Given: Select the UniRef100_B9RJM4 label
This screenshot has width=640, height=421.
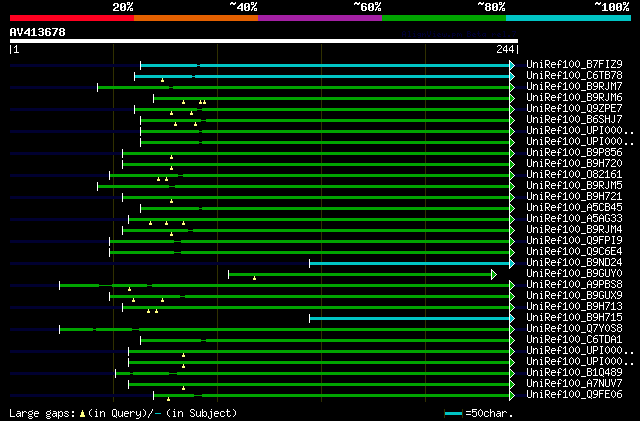Looking at the screenshot, I should click(x=574, y=230).
